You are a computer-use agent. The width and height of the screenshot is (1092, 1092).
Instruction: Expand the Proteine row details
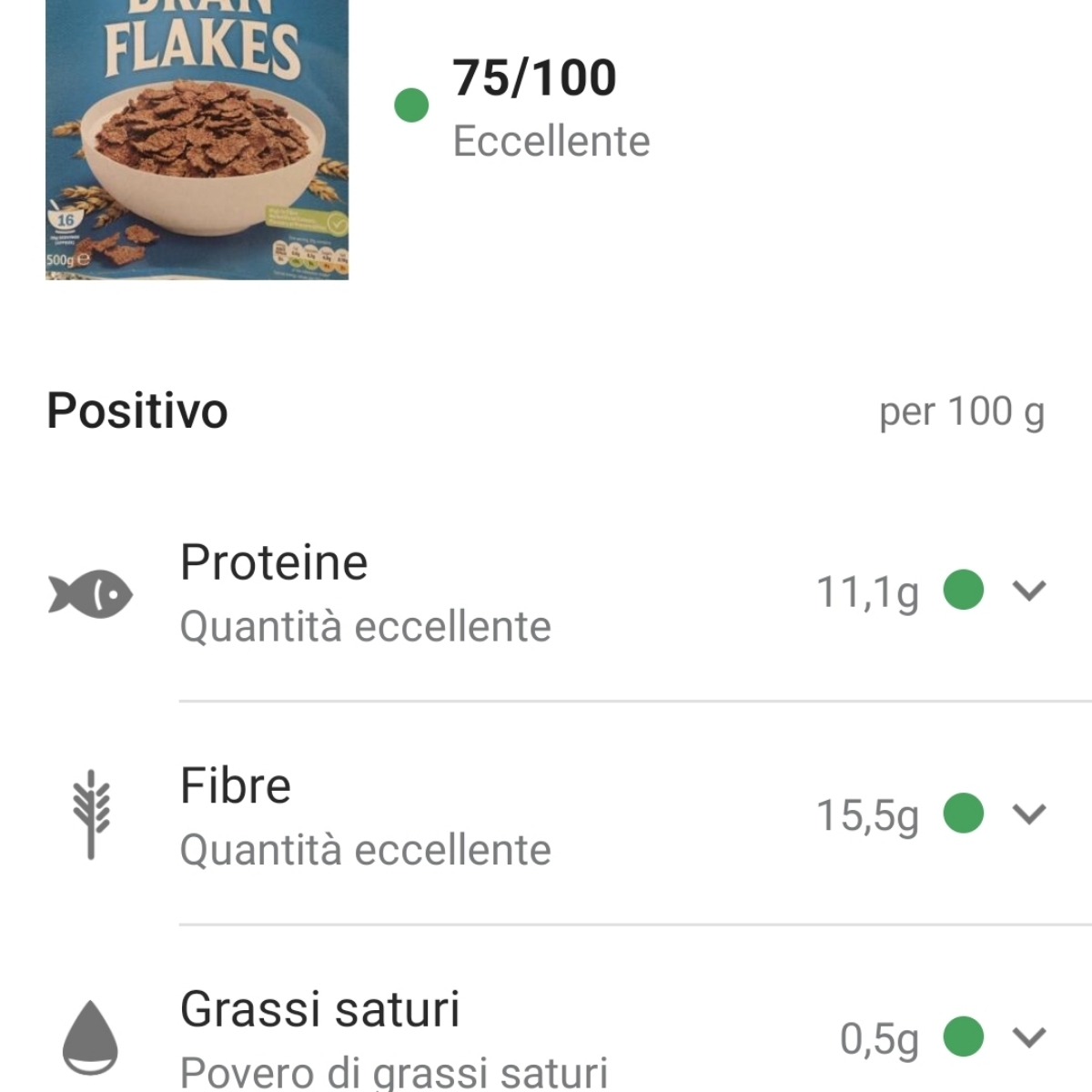[1028, 592]
